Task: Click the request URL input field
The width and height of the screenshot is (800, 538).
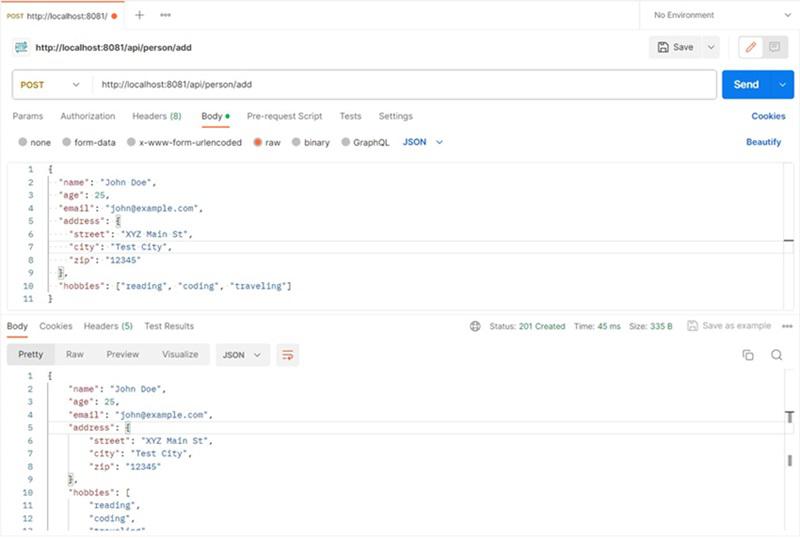Action: click(x=400, y=85)
